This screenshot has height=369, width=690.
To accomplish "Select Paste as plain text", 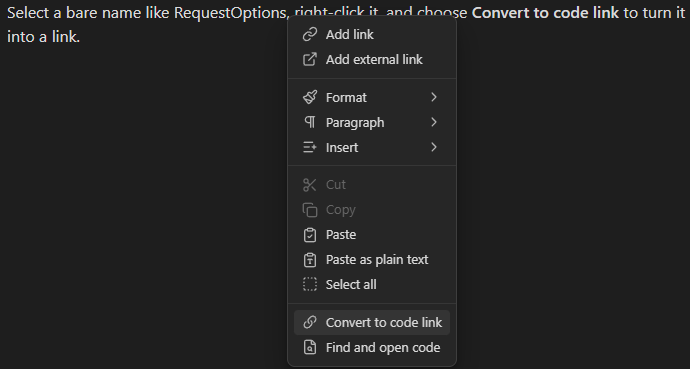I will 372,260.
